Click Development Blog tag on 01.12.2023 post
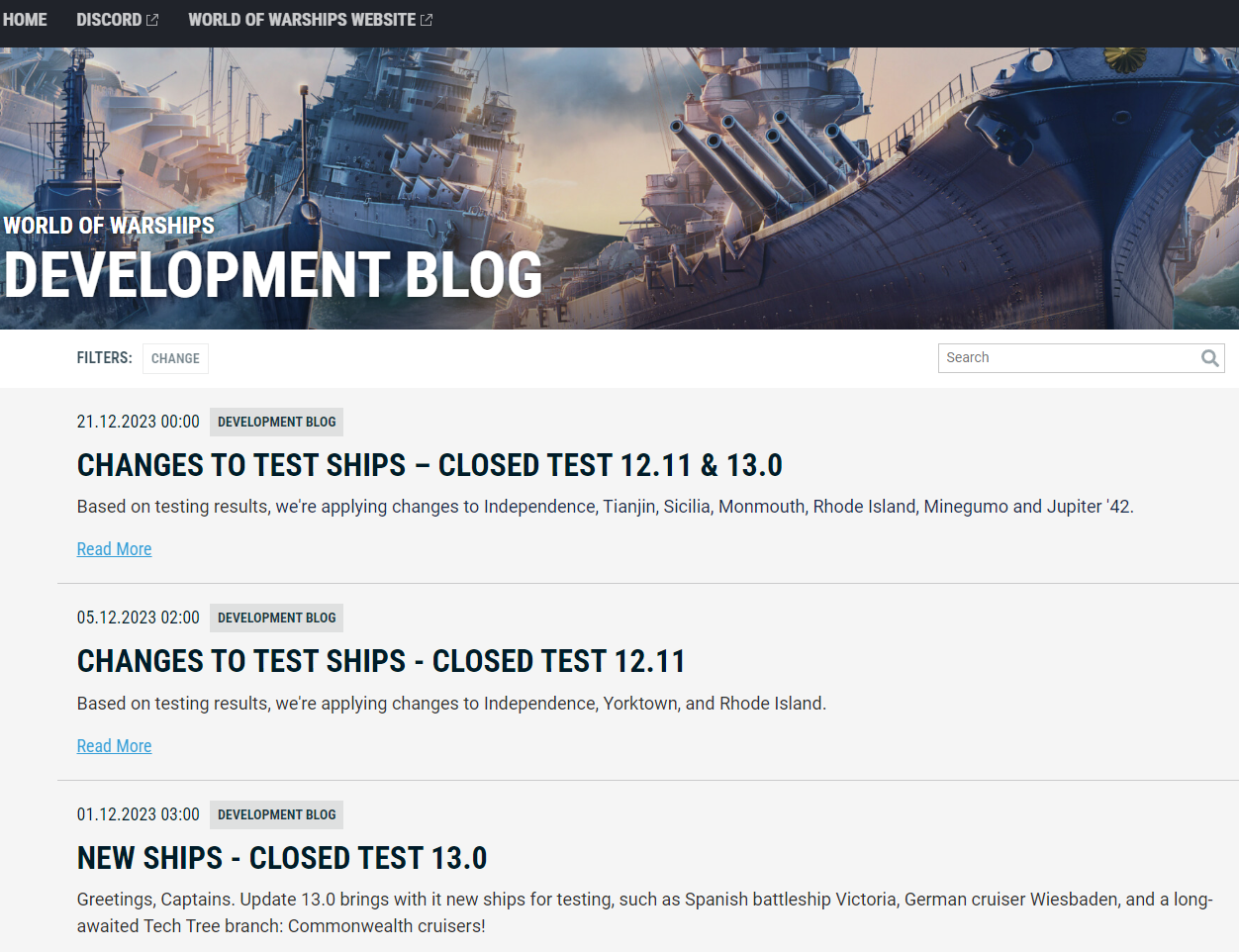The height and width of the screenshot is (952, 1239). coord(276,814)
